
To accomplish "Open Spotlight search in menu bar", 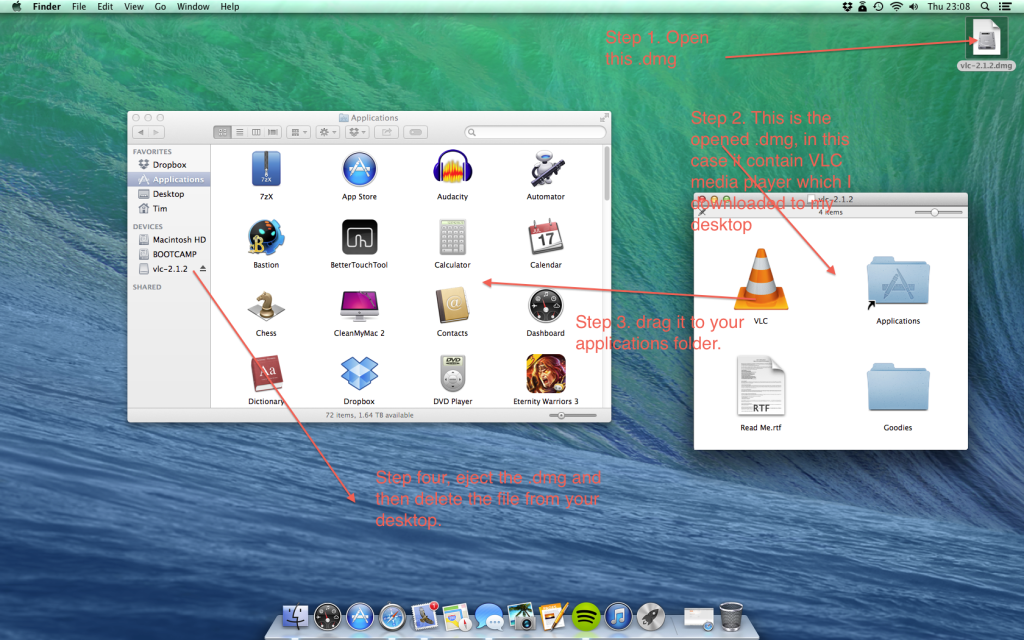I will tap(985, 7).
